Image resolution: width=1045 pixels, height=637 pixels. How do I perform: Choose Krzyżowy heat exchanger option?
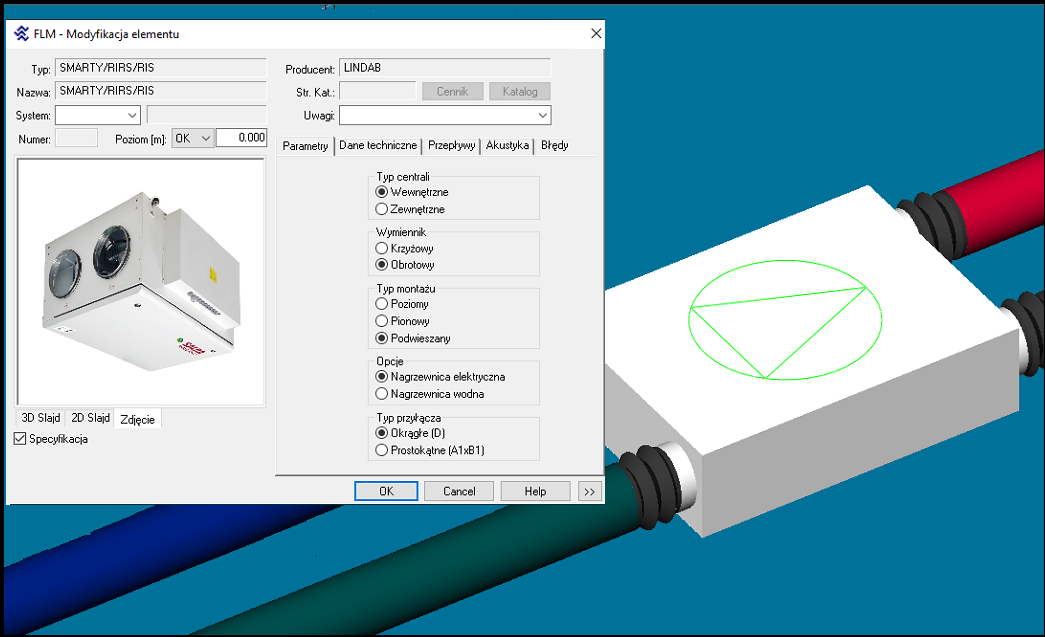(x=381, y=247)
